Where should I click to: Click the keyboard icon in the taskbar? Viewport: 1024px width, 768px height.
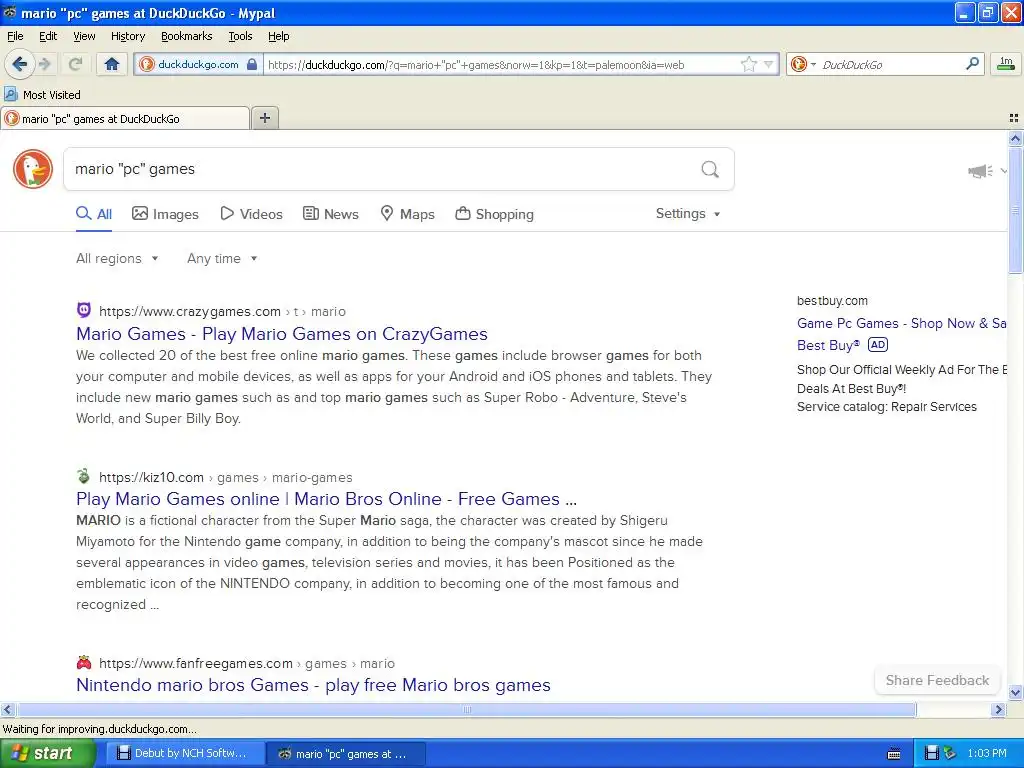coord(894,754)
